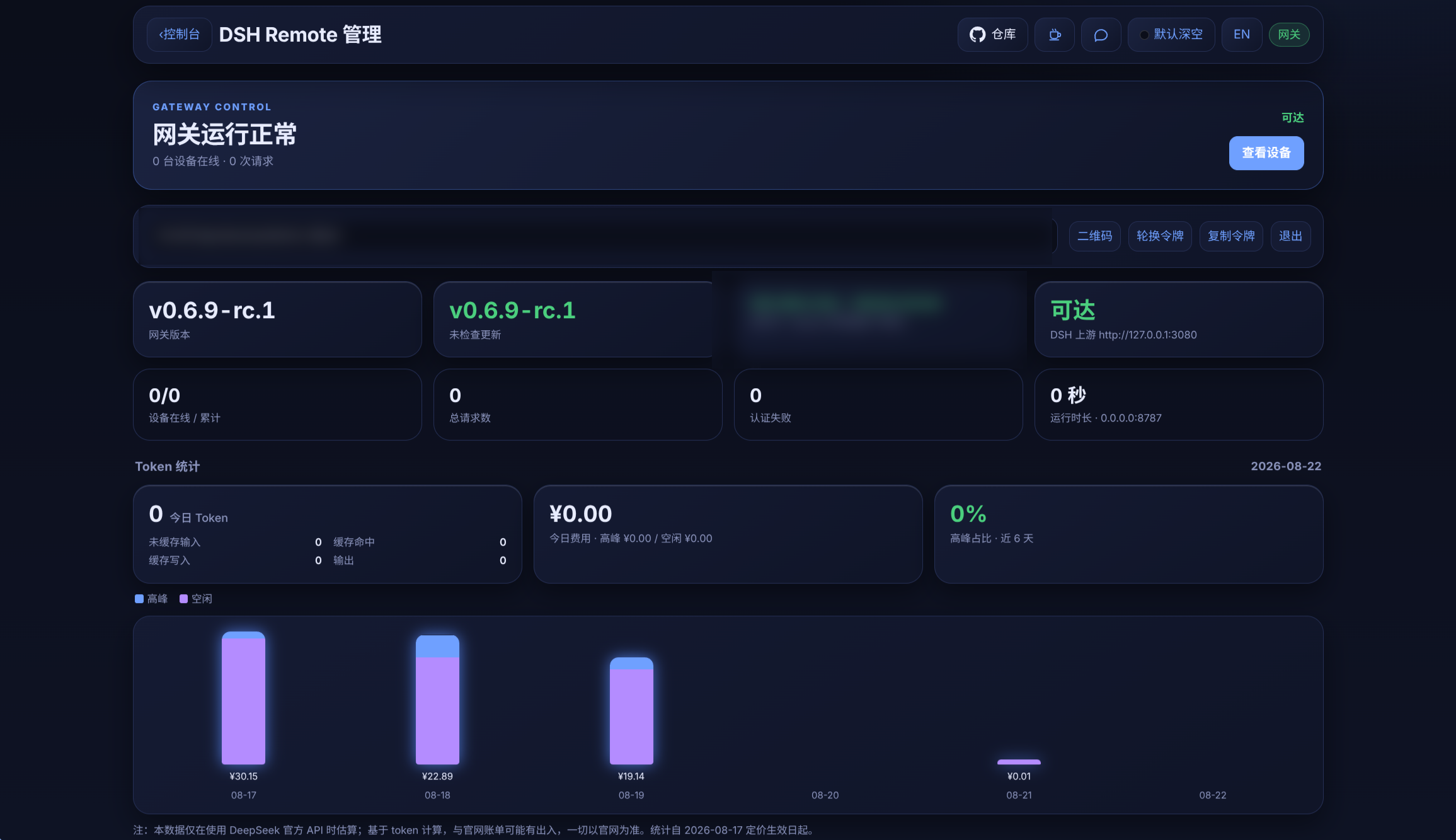The width and height of the screenshot is (1456, 840).
Task: Click the 缓存写入 row label
Action: tap(169, 560)
